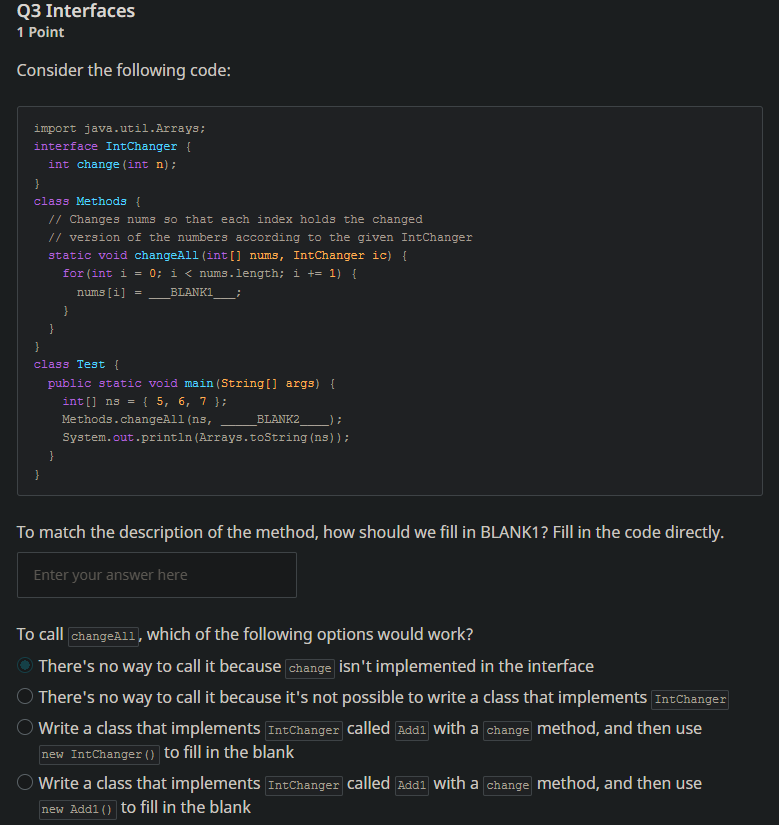The image size is (779, 825).
Task: Choose option saying IntChanger can't be implemented
Action: [24, 696]
